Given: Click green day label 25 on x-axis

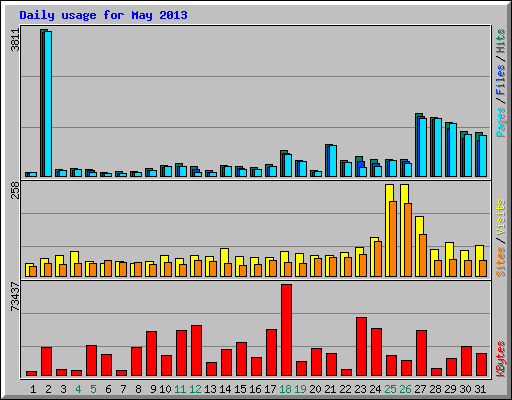Looking at the screenshot, I should pos(390,389).
